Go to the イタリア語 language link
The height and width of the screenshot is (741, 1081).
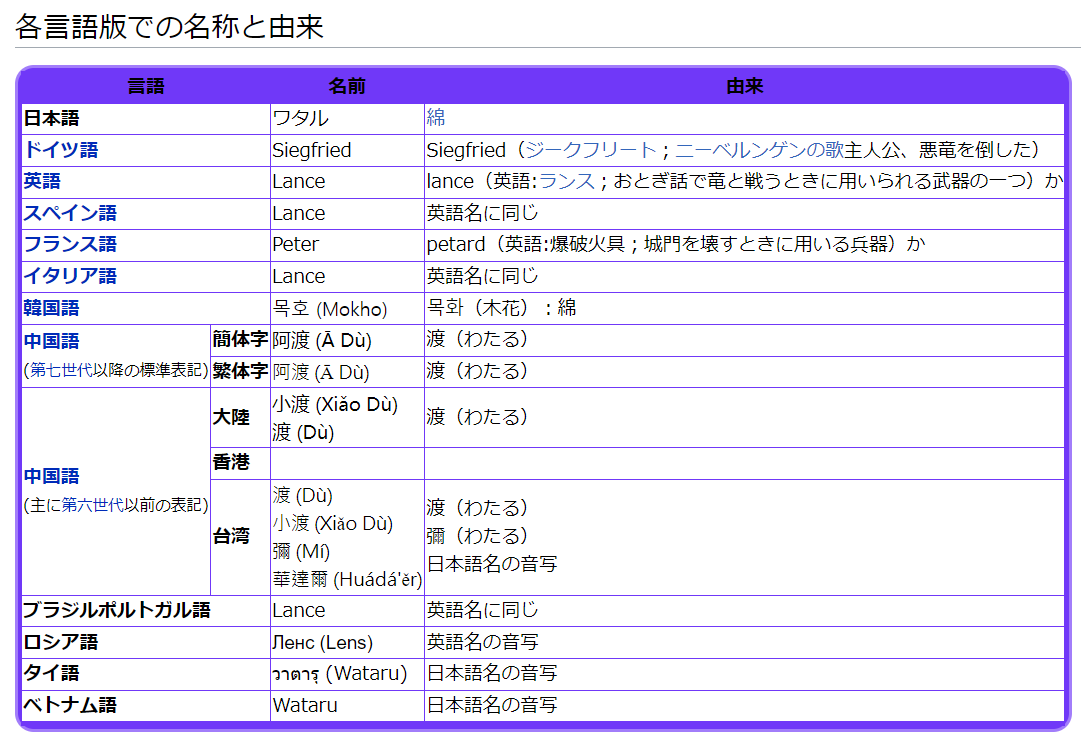(x=70, y=276)
